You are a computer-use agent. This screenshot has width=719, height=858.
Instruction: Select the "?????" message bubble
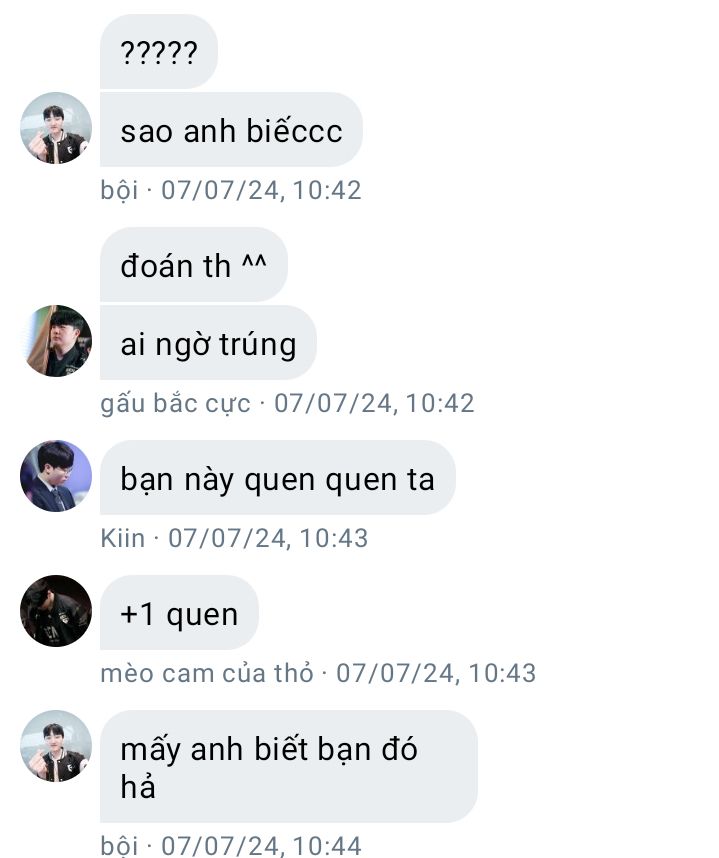(159, 52)
